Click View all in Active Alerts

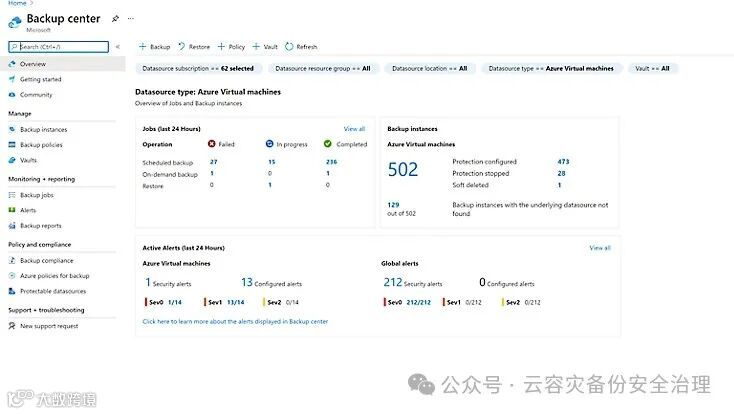coord(600,248)
